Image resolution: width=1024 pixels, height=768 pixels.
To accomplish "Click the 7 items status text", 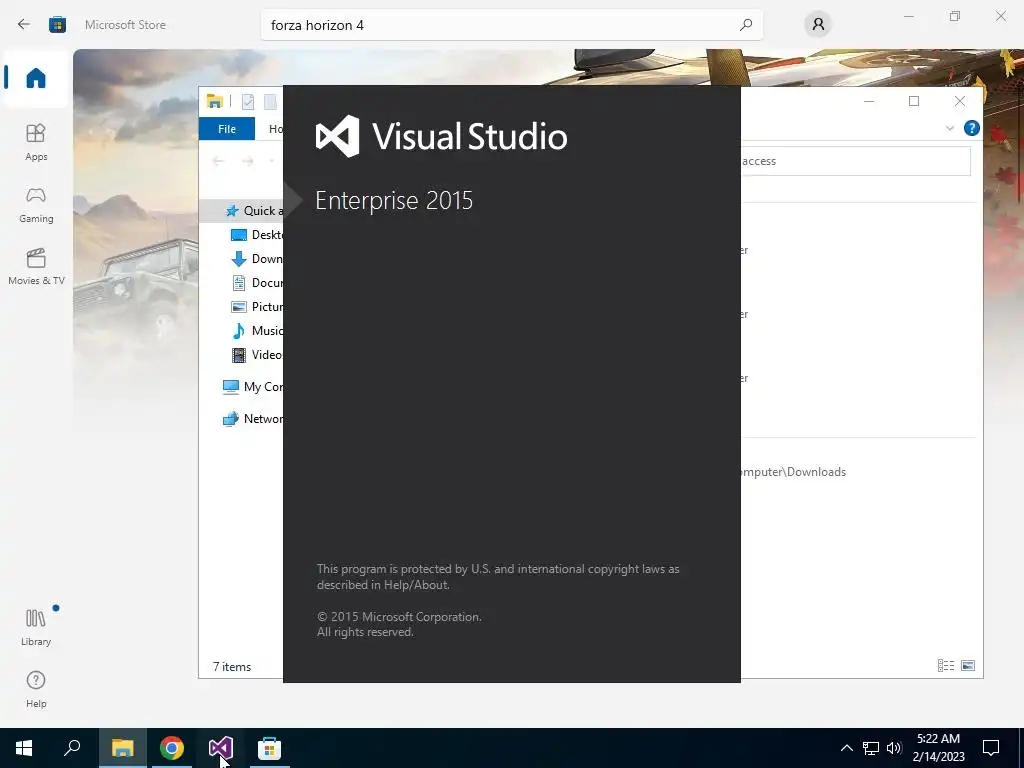I will click(232, 667).
